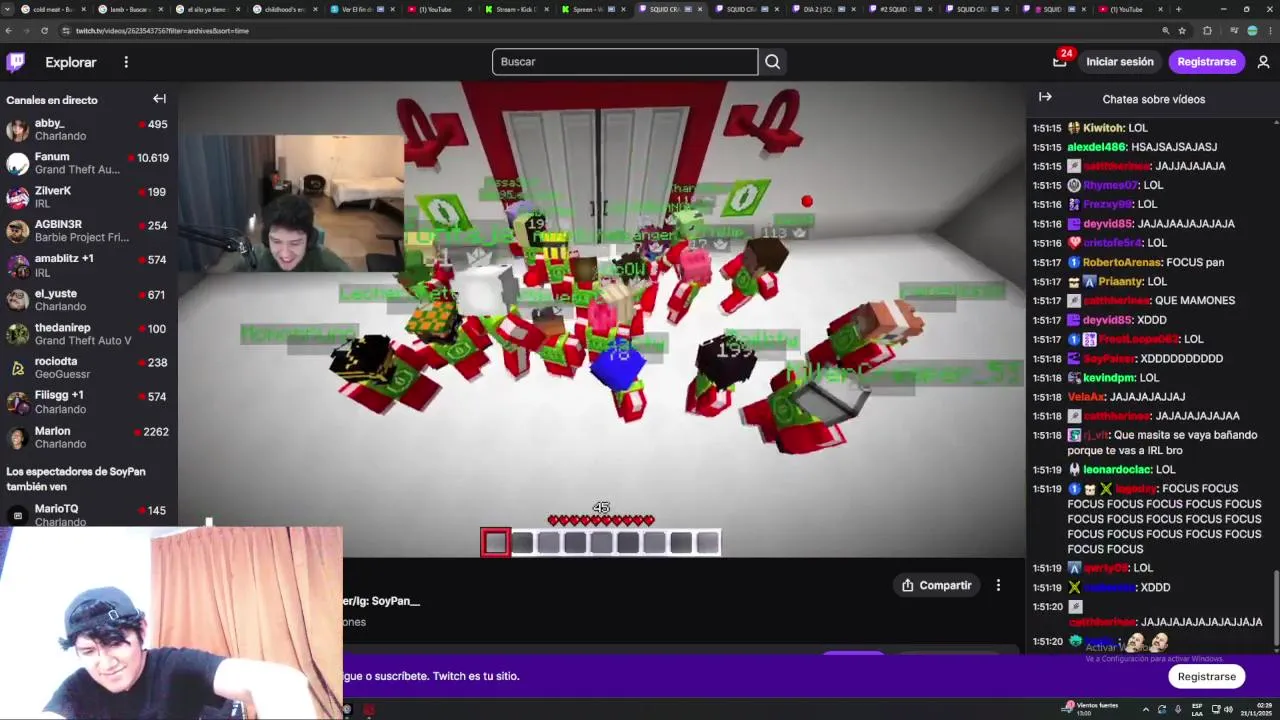Switch to the Ver El fin browser tab
Viewport: 1280px width, 720px height.
361,9
